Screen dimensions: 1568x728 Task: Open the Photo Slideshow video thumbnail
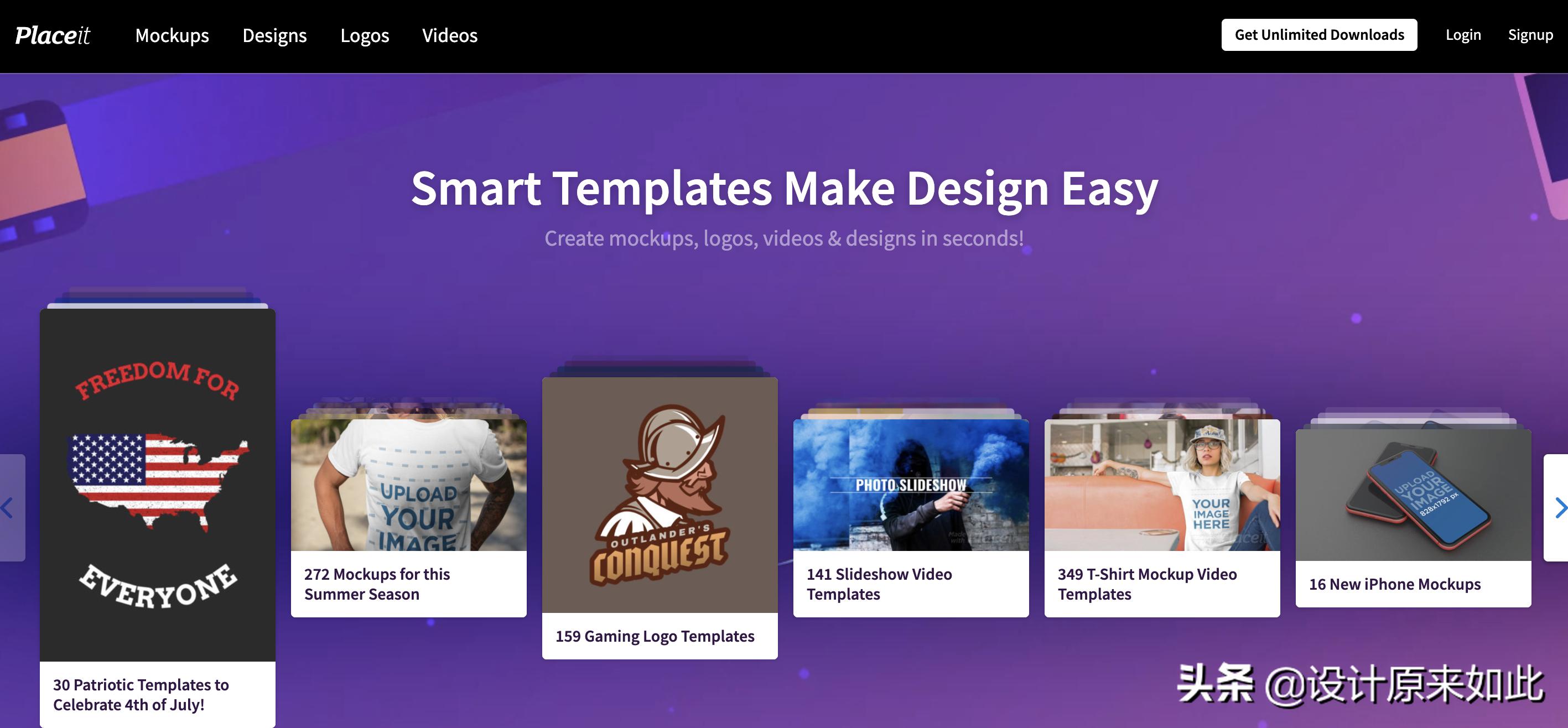(911, 485)
